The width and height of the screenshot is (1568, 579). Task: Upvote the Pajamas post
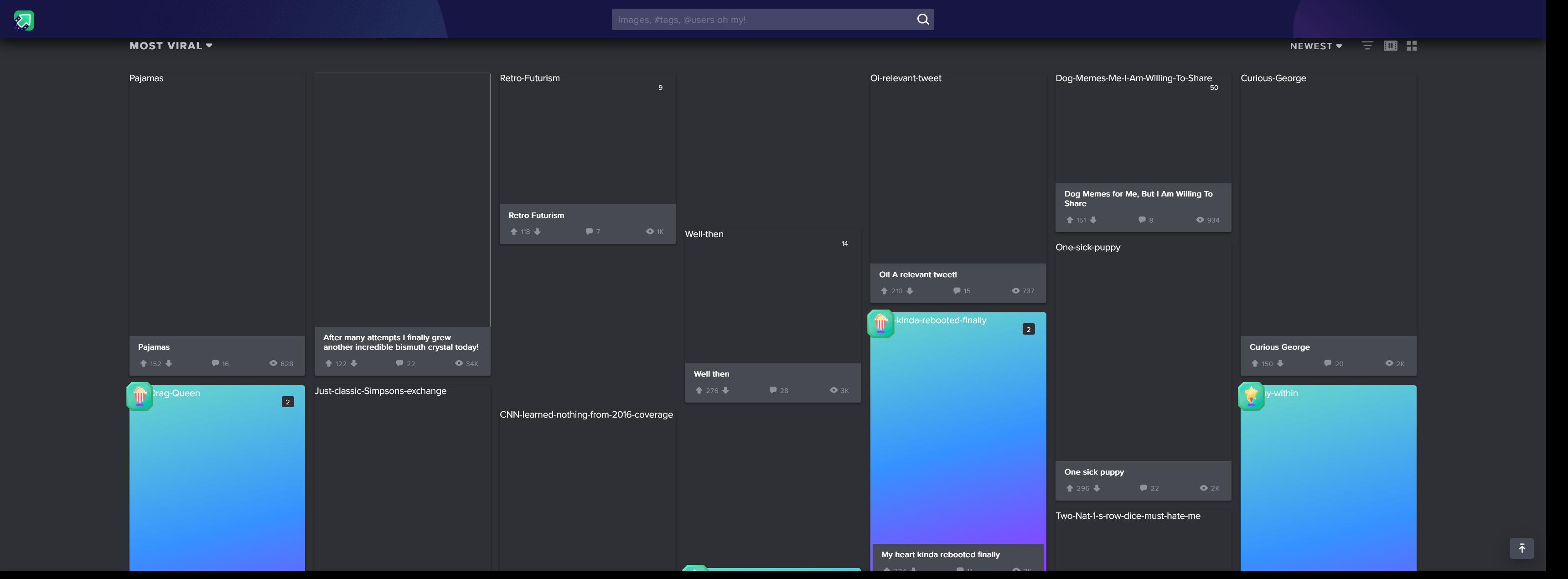point(144,363)
